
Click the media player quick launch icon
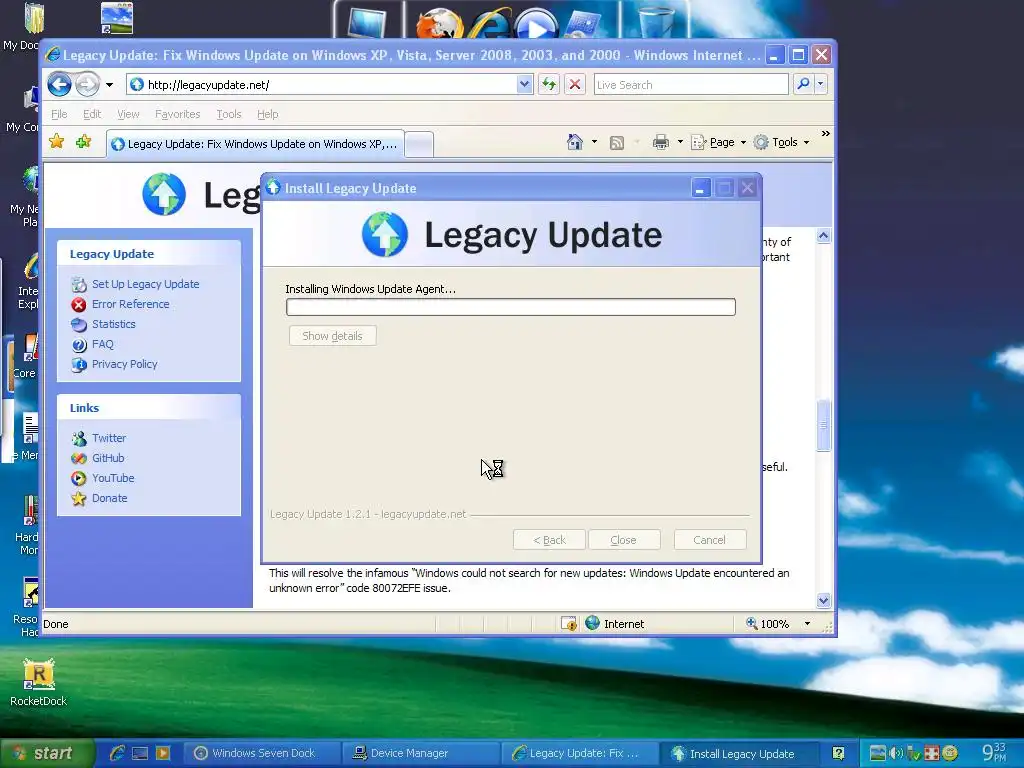pos(163,753)
